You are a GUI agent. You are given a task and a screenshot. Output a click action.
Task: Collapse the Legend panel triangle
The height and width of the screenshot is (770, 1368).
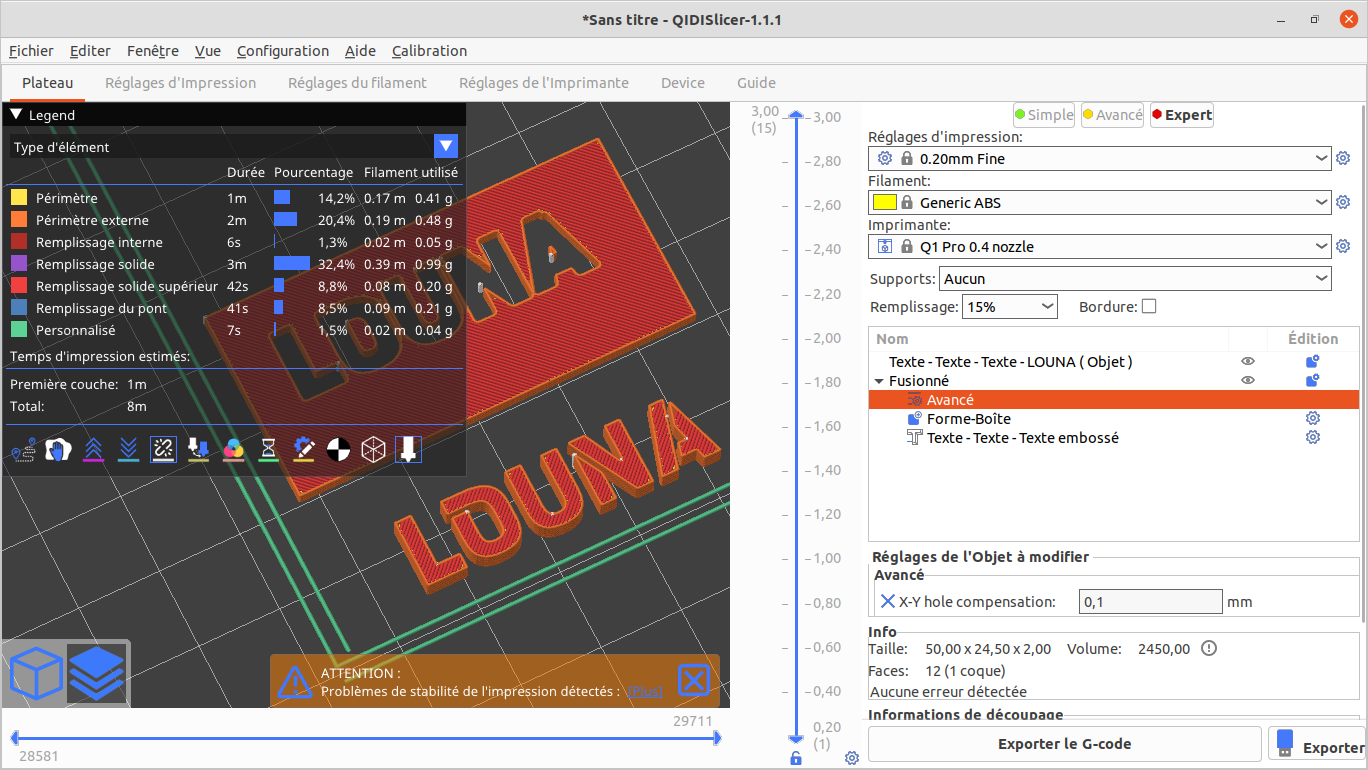click(x=16, y=115)
